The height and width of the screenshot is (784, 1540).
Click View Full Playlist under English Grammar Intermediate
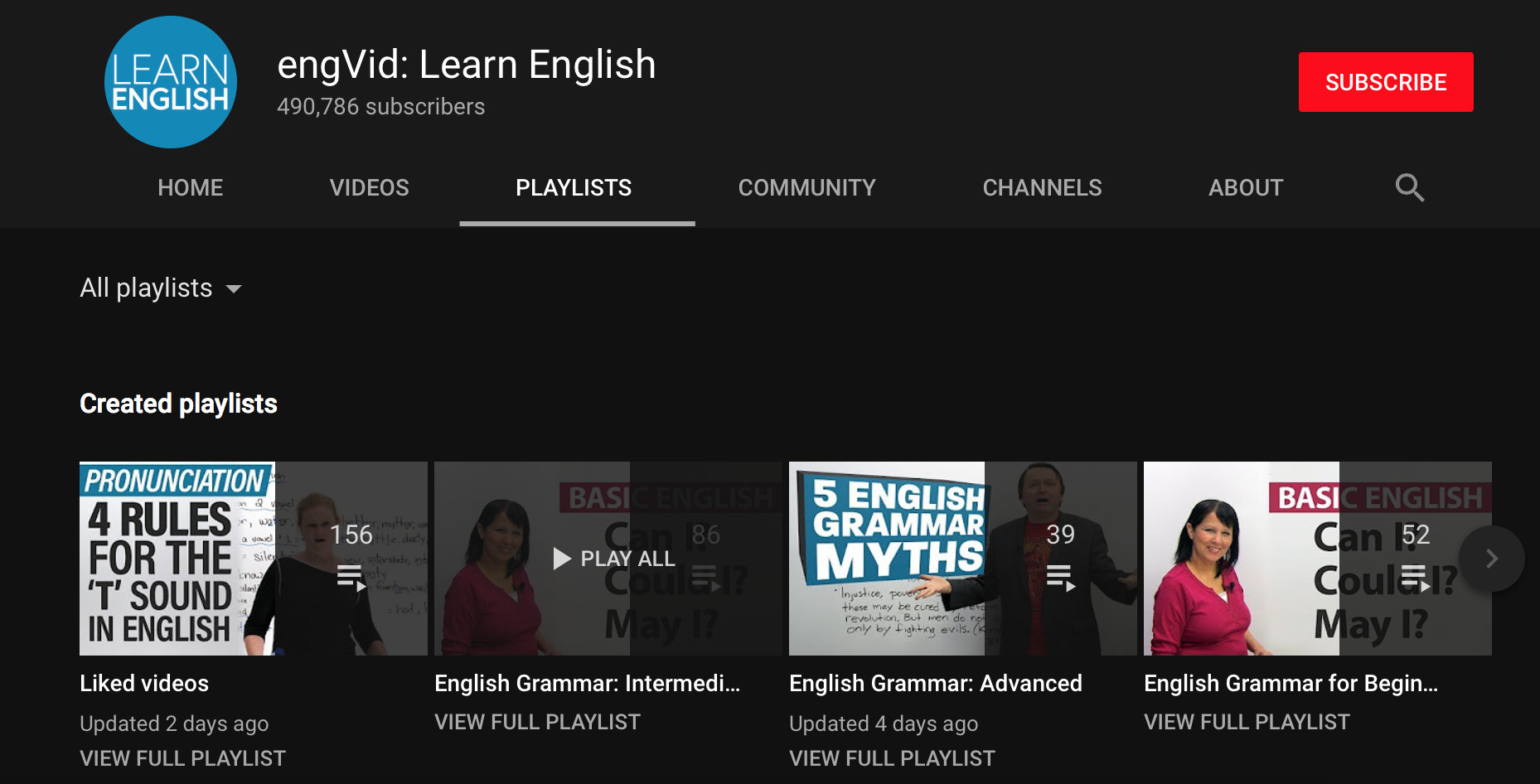(538, 722)
